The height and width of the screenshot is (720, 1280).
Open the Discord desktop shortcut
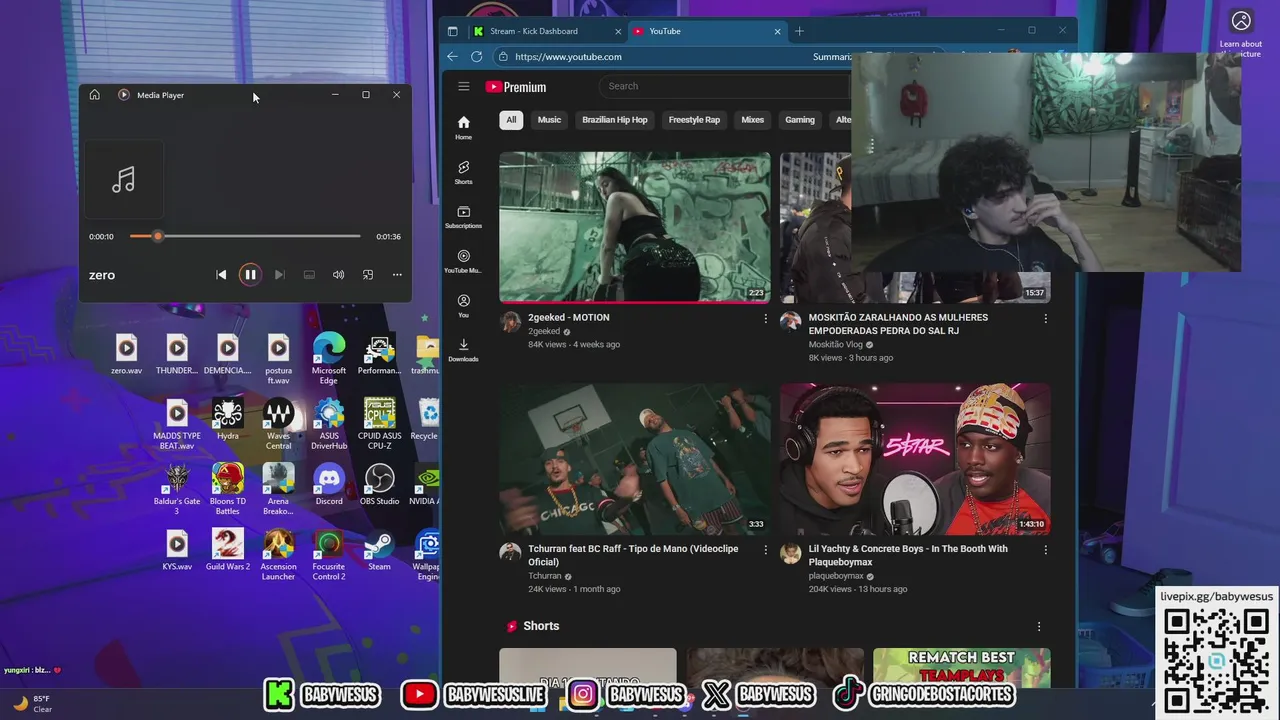(329, 485)
